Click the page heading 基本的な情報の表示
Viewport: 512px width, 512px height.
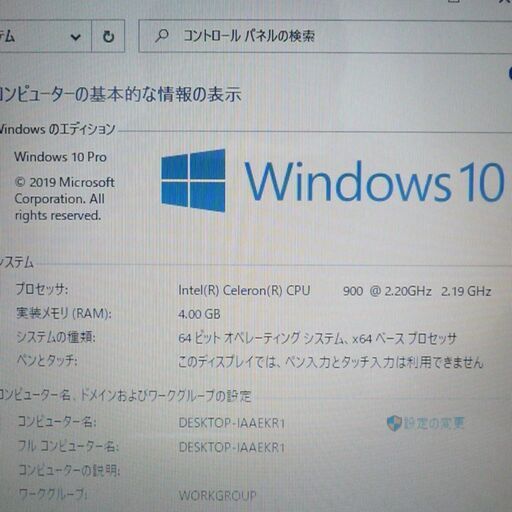[x=120, y=94]
